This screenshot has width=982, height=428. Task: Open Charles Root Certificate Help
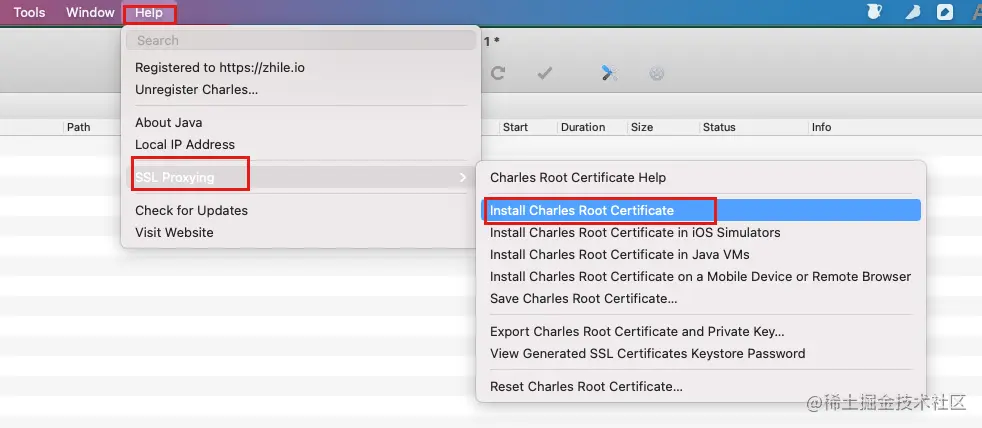coord(701,178)
